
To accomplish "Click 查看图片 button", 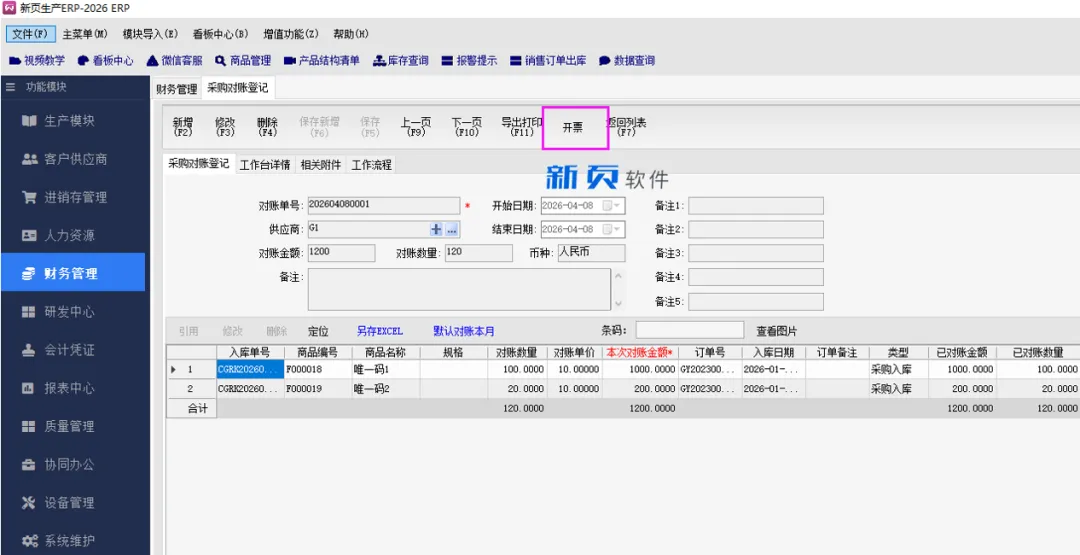I will click(x=776, y=331).
